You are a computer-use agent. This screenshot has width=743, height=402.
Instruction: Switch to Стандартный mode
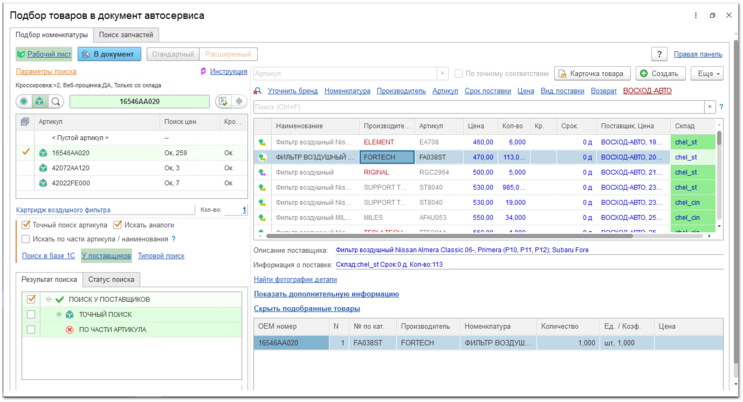point(173,55)
